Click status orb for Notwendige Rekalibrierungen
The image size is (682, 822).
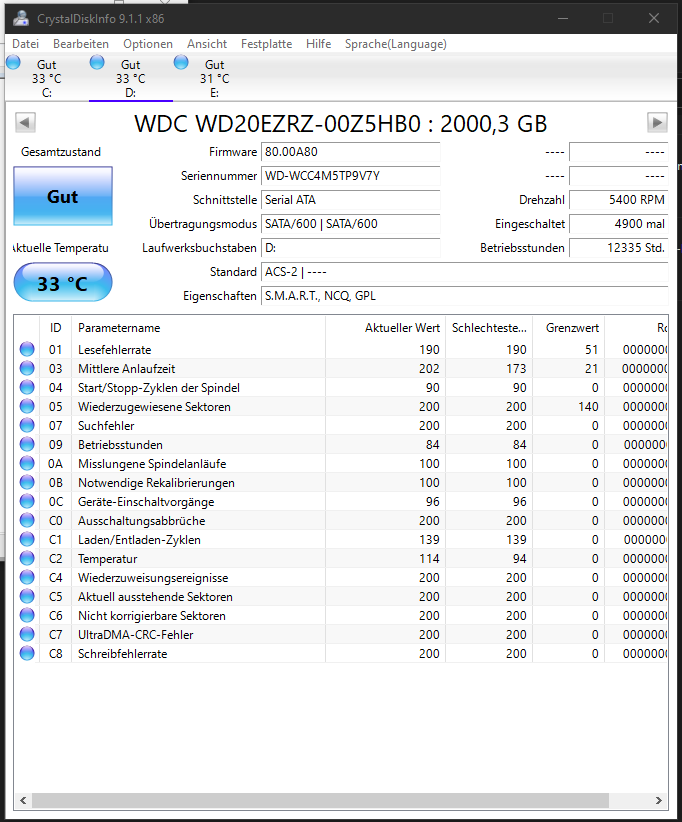pyautogui.click(x=27, y=482)
